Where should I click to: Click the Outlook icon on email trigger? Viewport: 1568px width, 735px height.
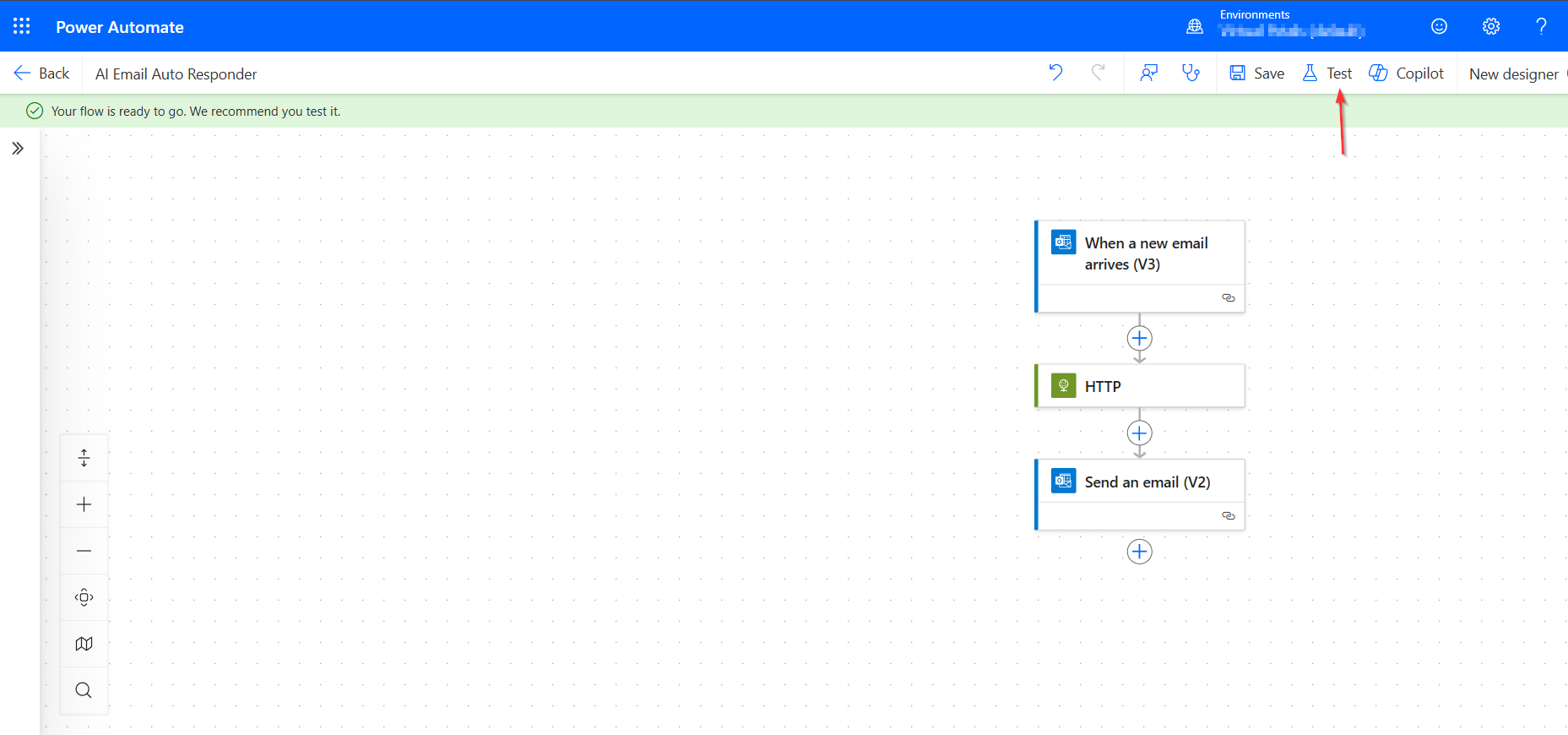pos(1063,242)
